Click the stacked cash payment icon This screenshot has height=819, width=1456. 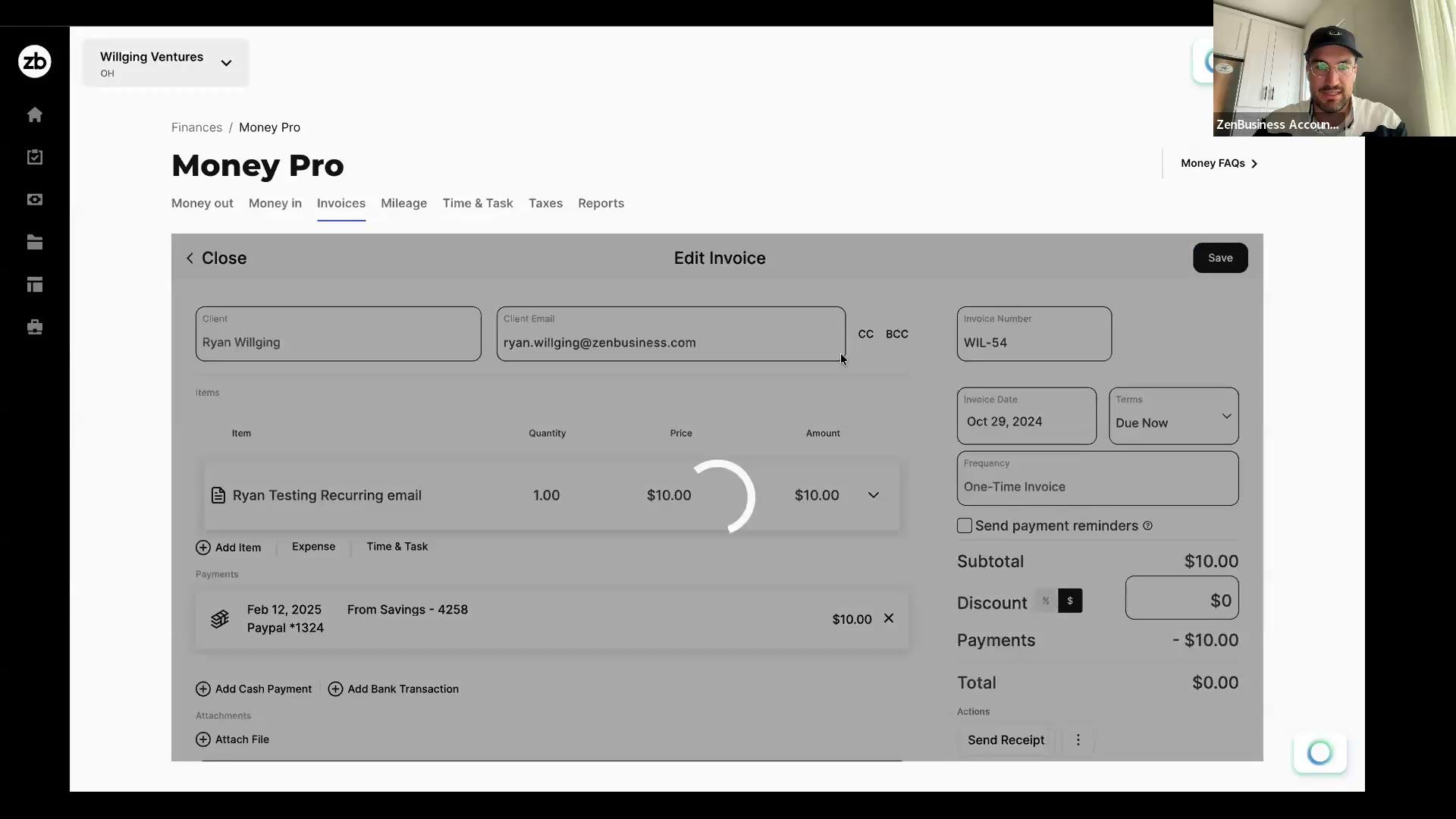click(220, 619)
